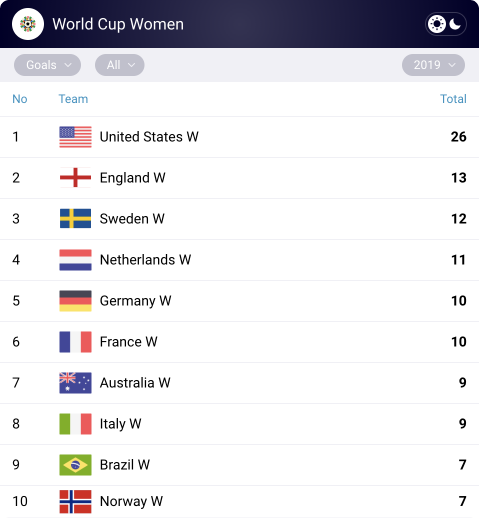This screenshot has height=518, width=479.
Task: Open the 2019 season dropdown
Action: point(433,65)
